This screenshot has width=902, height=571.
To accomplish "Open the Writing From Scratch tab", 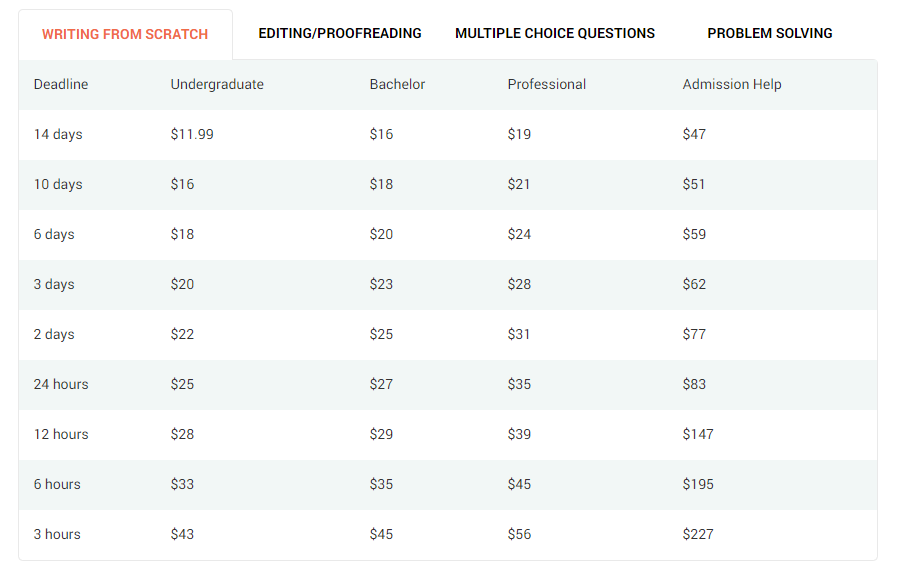I will tap(125, 35).
